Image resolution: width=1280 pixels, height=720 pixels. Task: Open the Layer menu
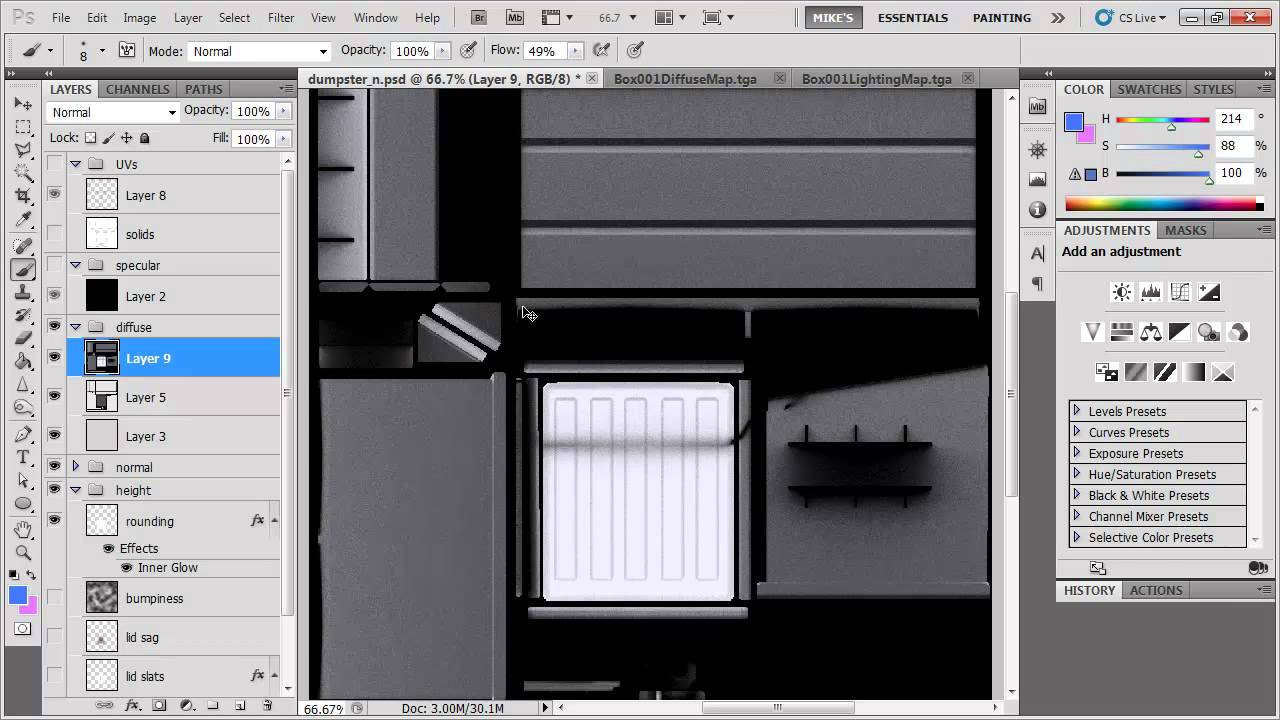pyautogui.click(x=188, y=18)
